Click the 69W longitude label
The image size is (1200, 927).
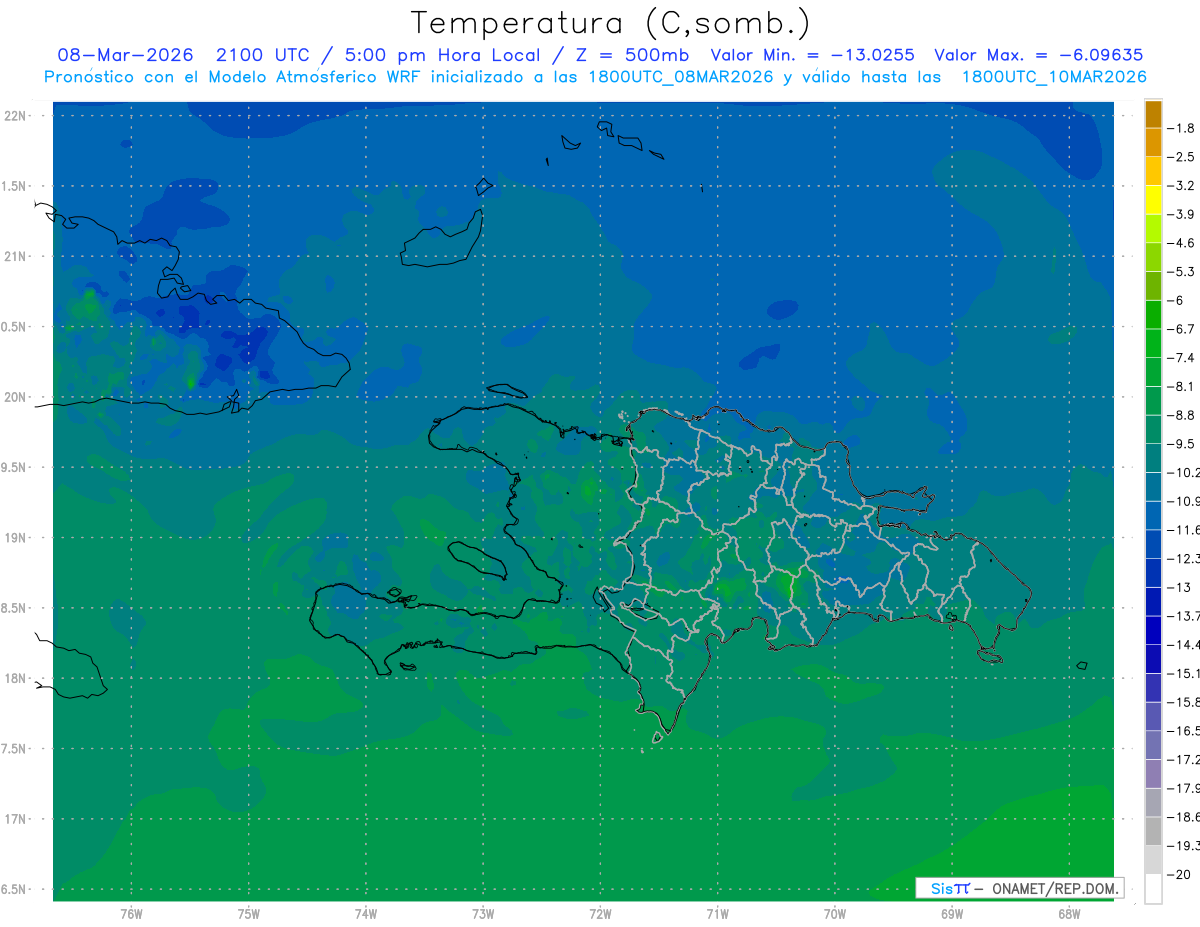click(x=952, y=914)
